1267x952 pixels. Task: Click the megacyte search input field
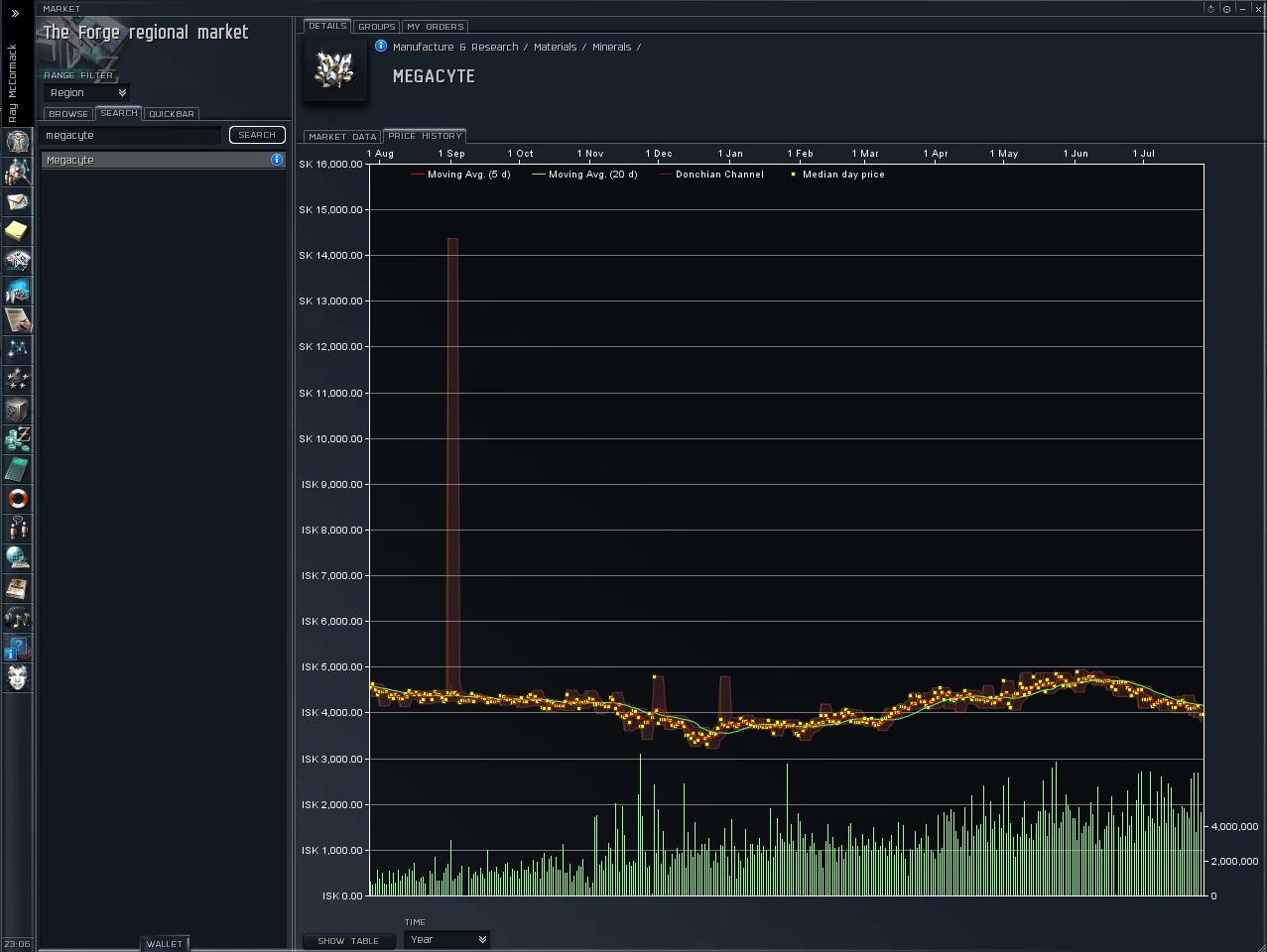point(132,135)
